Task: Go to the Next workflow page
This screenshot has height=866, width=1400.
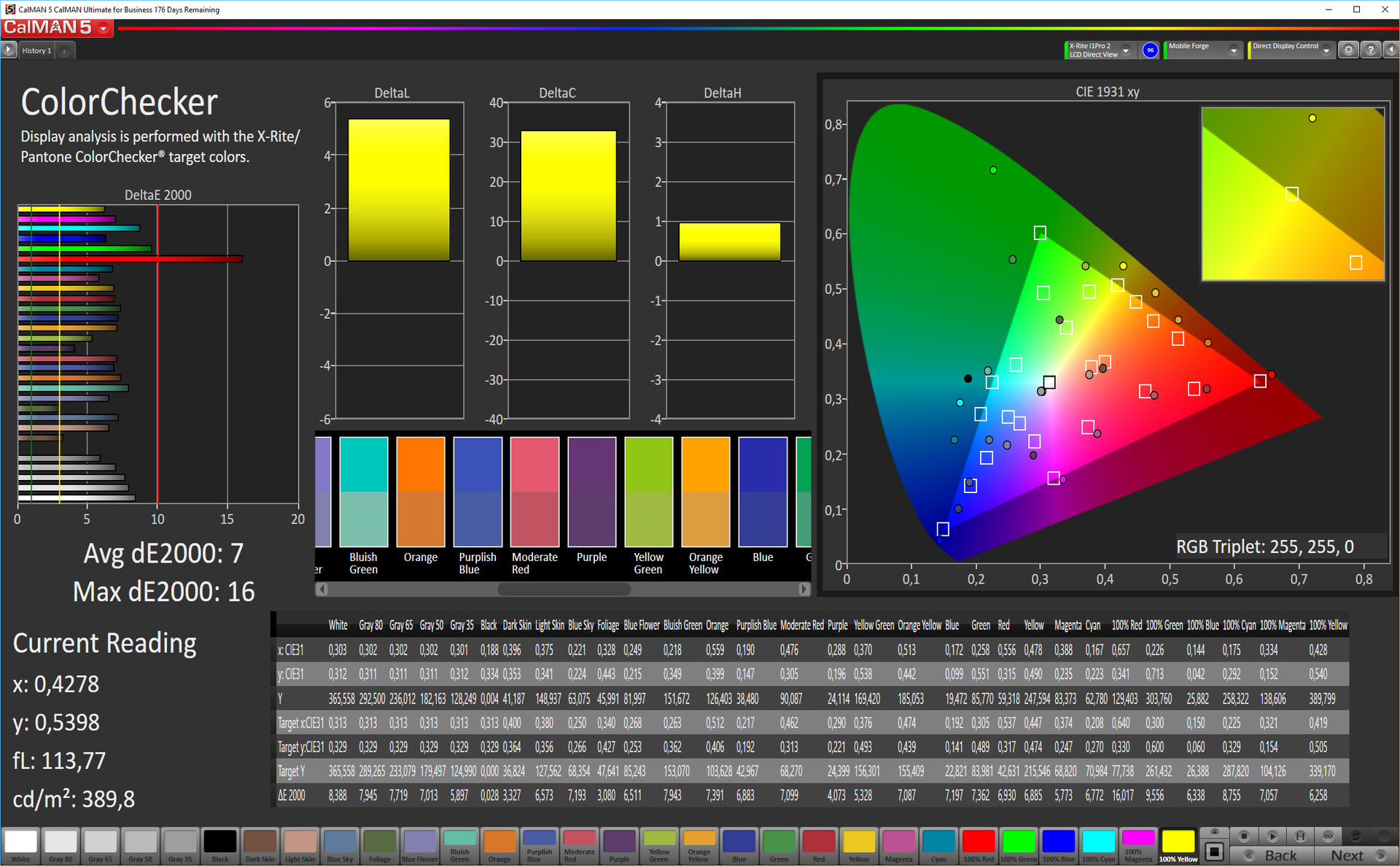Action: (1356, 856)
